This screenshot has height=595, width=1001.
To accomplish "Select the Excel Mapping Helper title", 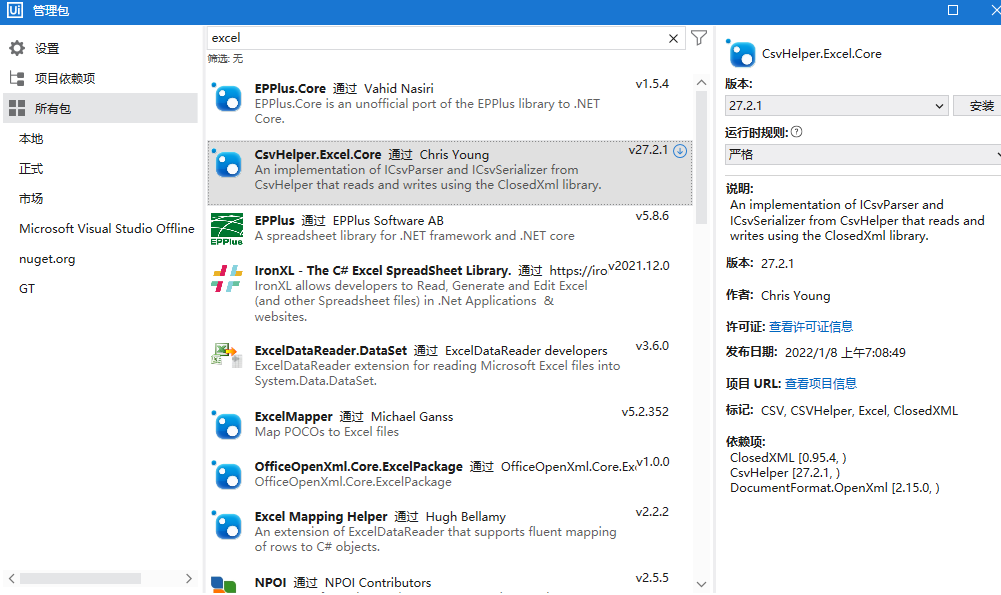I will tap(320, 516).
